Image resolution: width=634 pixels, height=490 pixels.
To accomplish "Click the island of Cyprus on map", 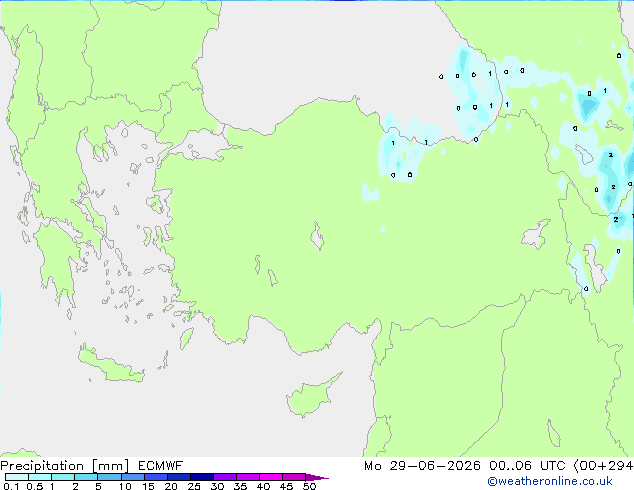I will click(311, 397).
